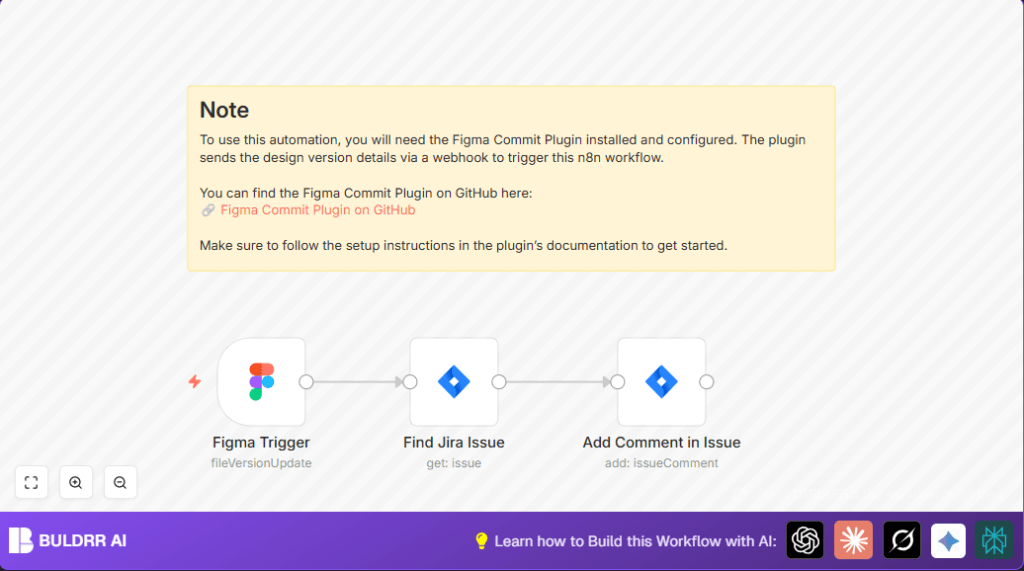Click the 'Figma Trigger' node label

click(x=261, y=443)
